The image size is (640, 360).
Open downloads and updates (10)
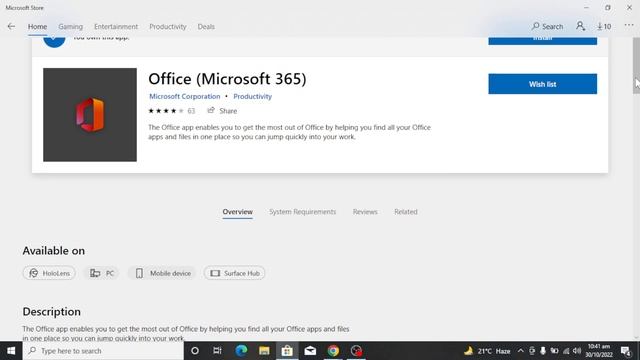tap(604, 27)
